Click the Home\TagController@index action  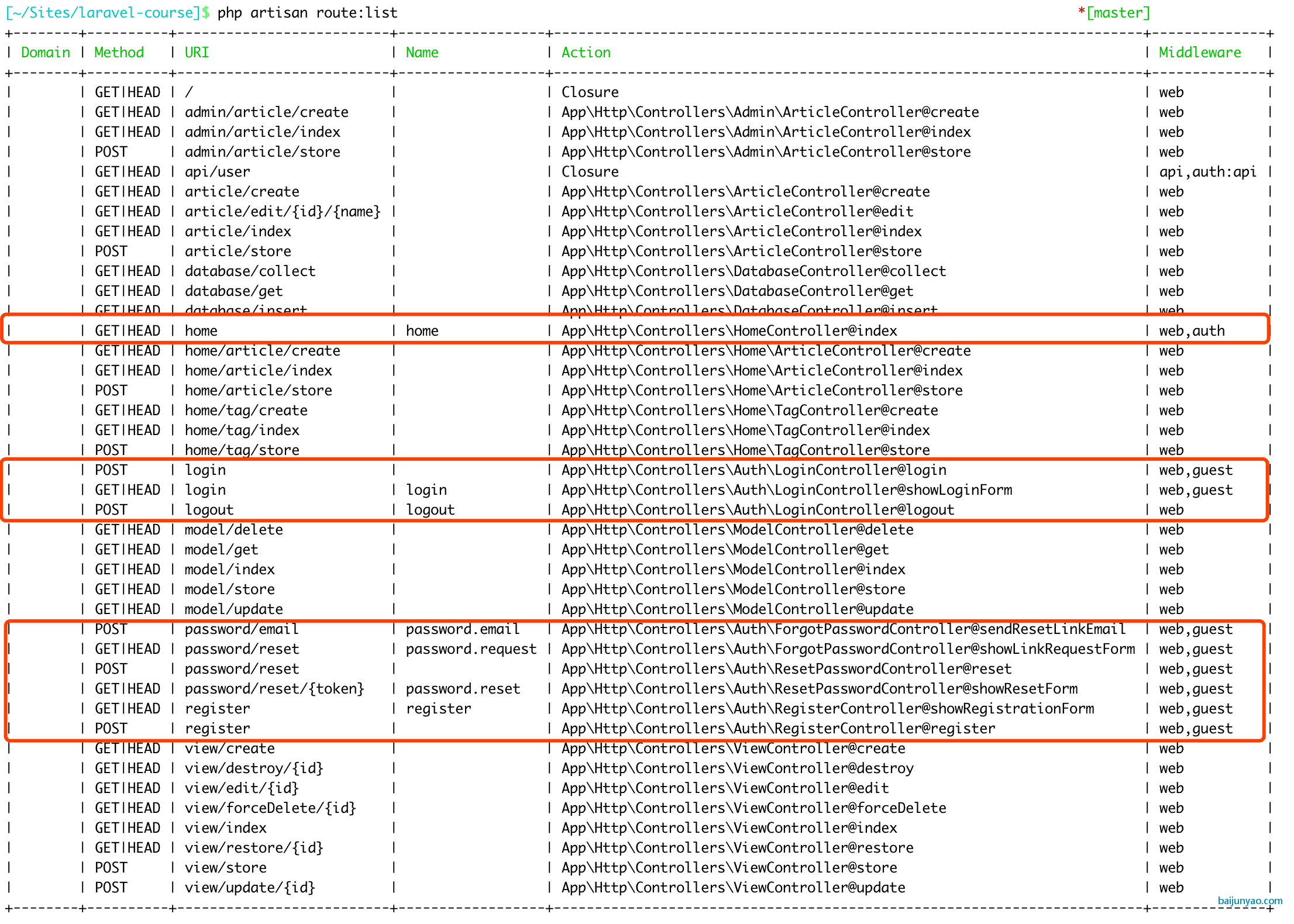click(x=745, y=430)
